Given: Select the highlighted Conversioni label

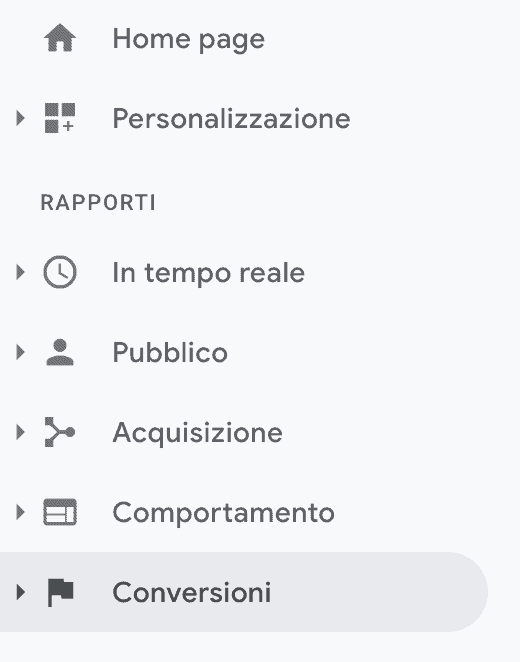Looking at the screenshot, I should pos(192,592).
